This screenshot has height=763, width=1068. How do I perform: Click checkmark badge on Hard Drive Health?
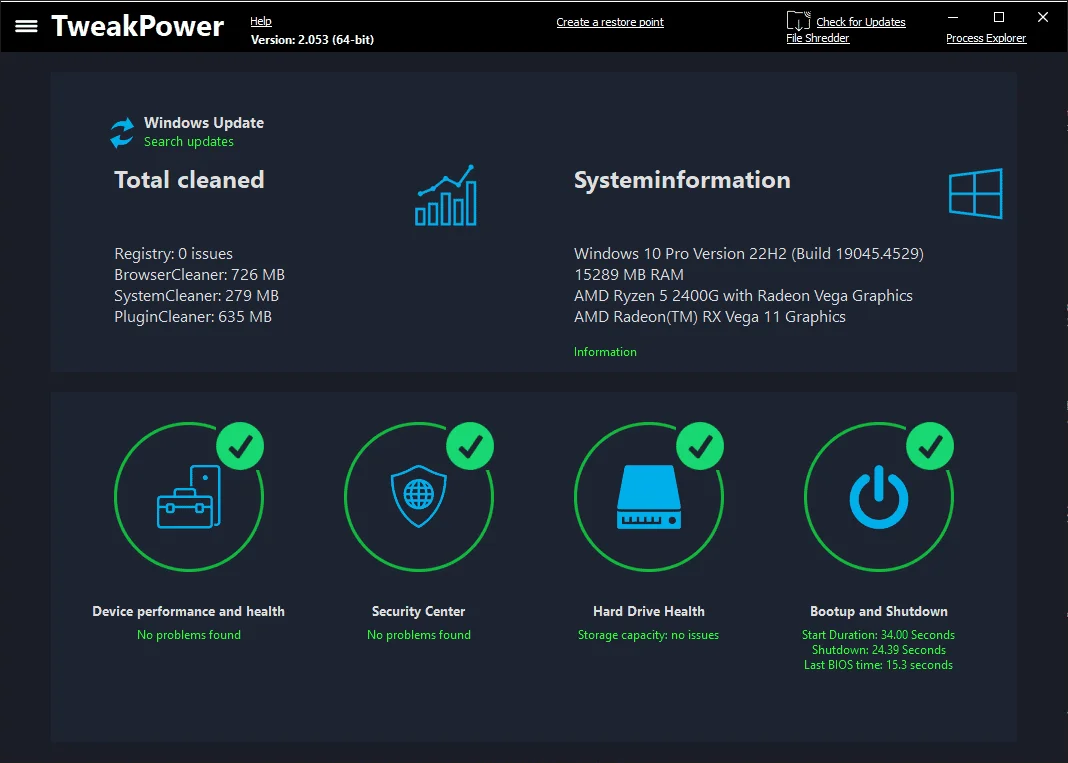pyautogui.click(x=700, y=446)
